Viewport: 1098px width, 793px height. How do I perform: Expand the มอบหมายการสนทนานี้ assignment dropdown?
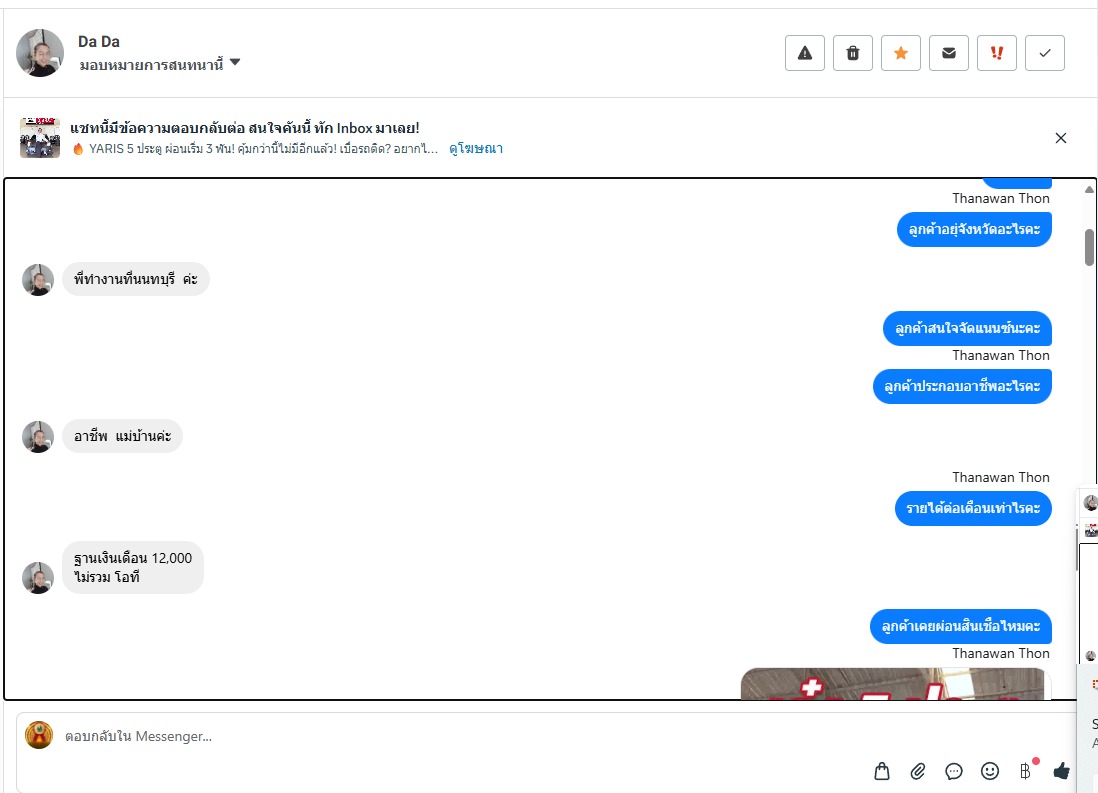click(x=160, y=64)
